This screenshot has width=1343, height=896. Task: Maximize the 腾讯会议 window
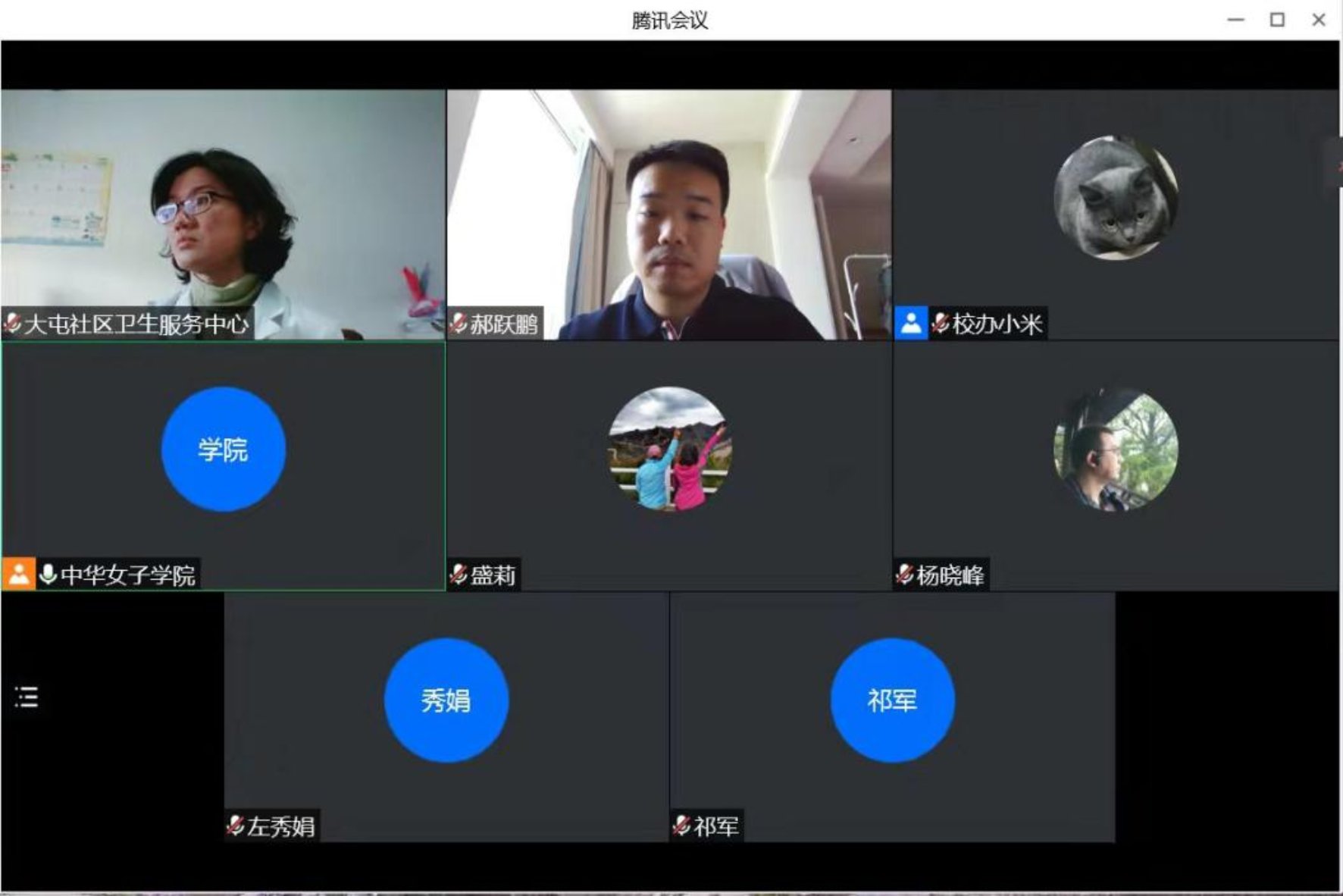point(1277,20)
